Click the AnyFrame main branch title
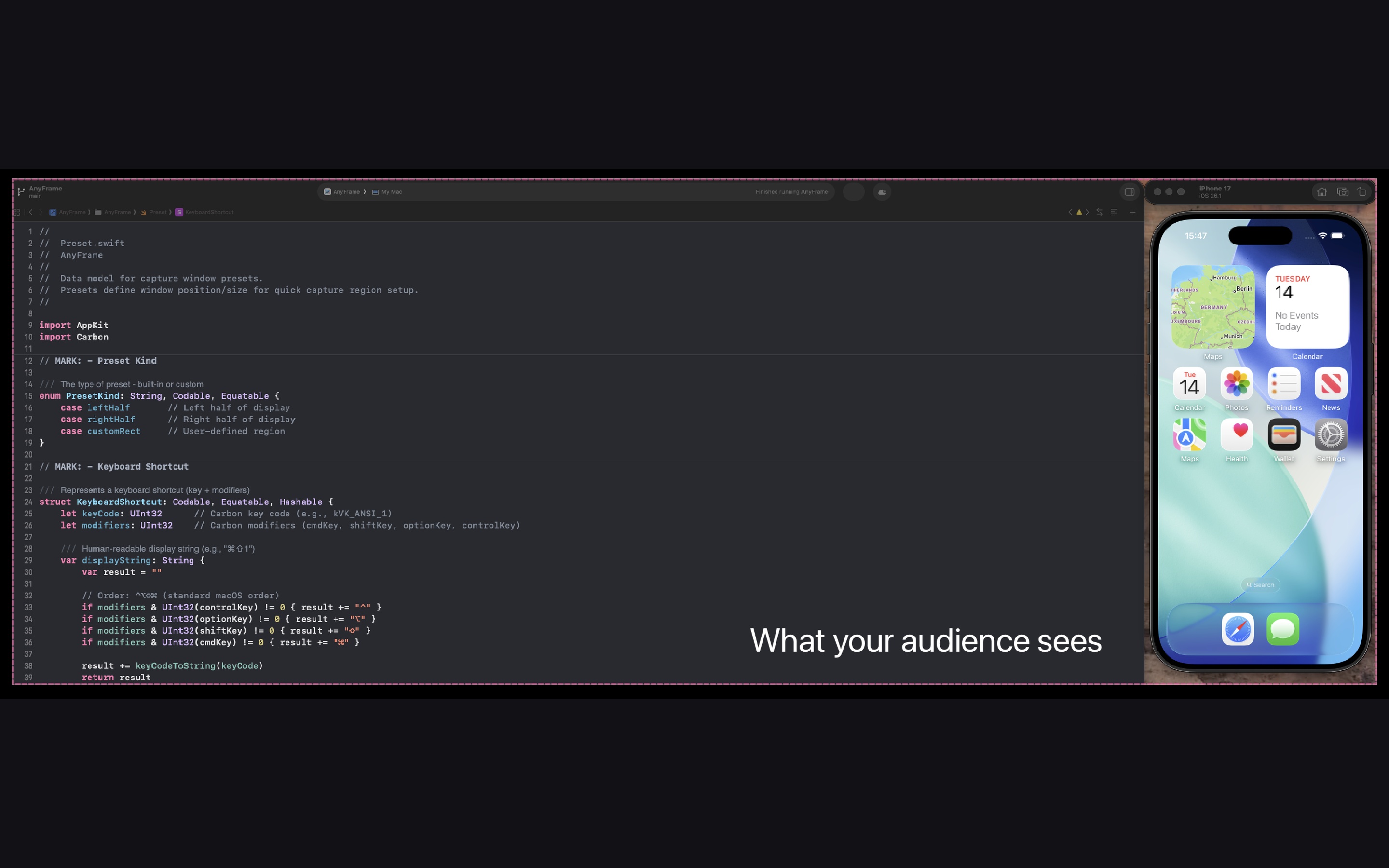The image size is (1389, 868). pyautogui.click(x=45, y=192)
